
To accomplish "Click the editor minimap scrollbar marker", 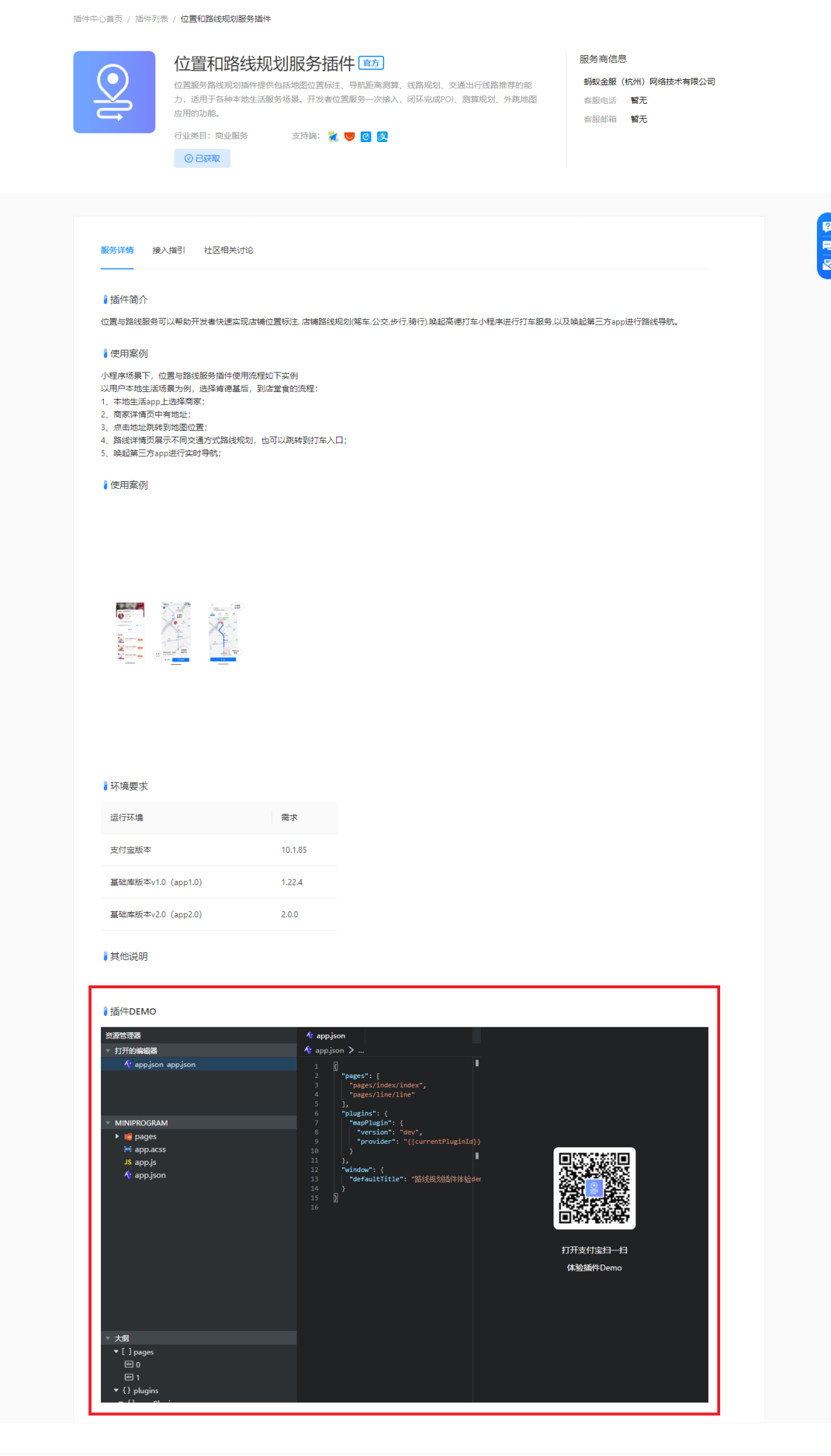I will [x=477, y=1063].
